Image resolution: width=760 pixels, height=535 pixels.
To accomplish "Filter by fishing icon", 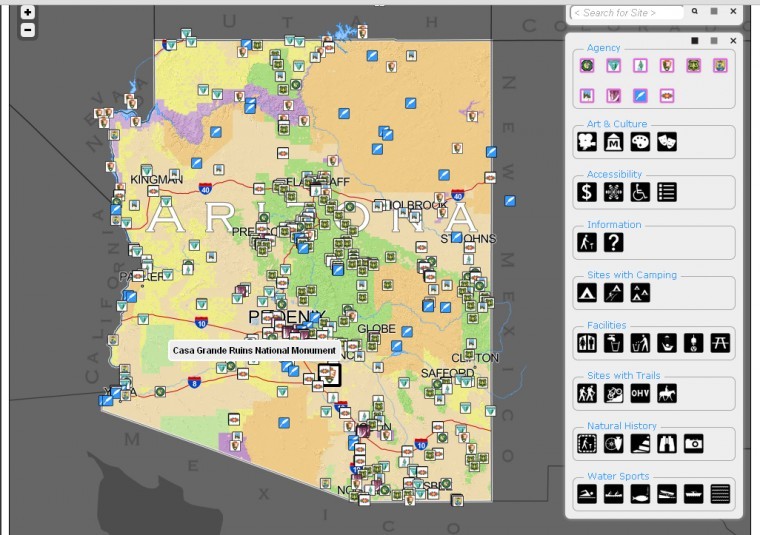I will [640, 494].
